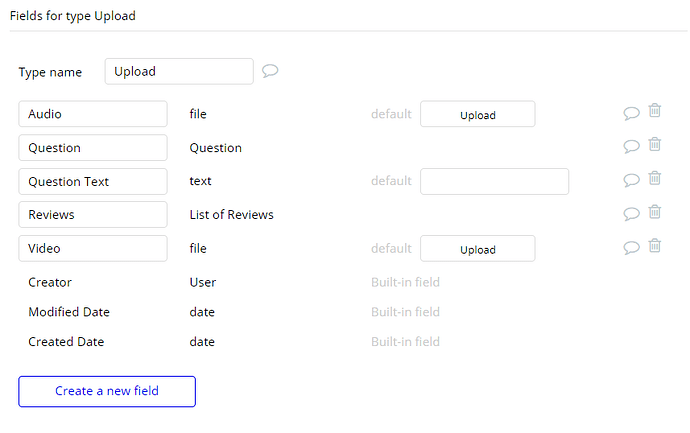Image resolution: width=690 pixels, height=433 pixels.
Task: Click the Audio field name box
Action: coord(93,114)
